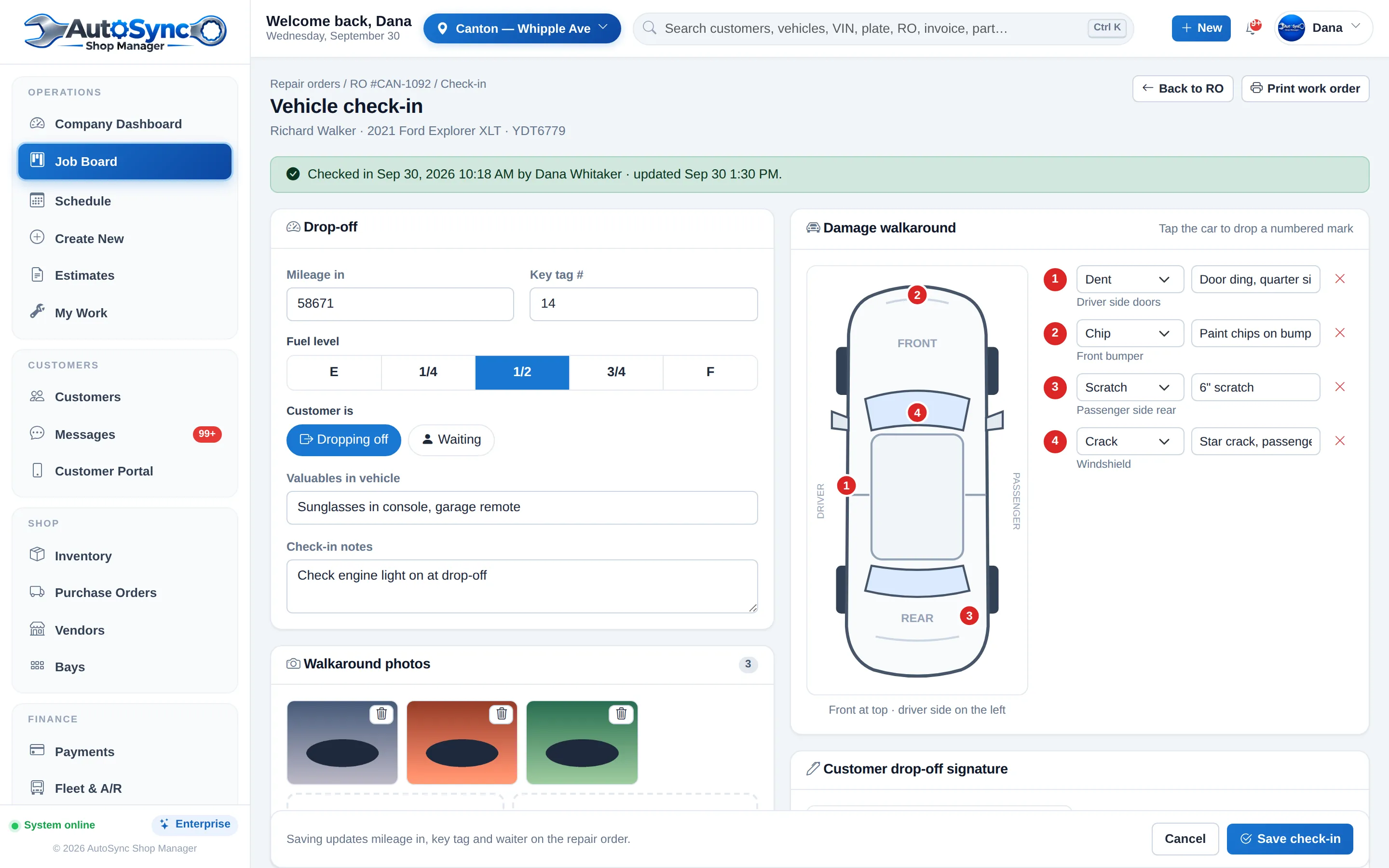
Task: Click the New button in header
Action: tap(1201, 28)
